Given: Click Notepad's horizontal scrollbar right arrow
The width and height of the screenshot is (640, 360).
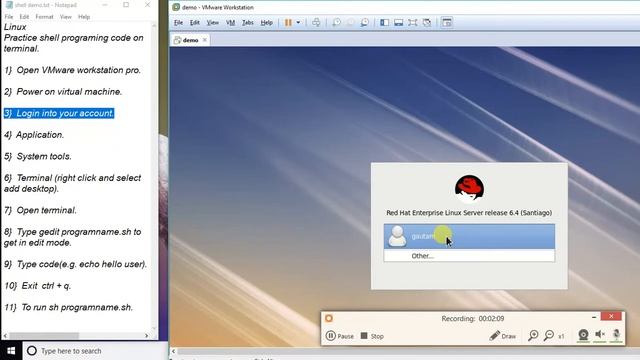Looking at the screenshot, I should point(147,336).
